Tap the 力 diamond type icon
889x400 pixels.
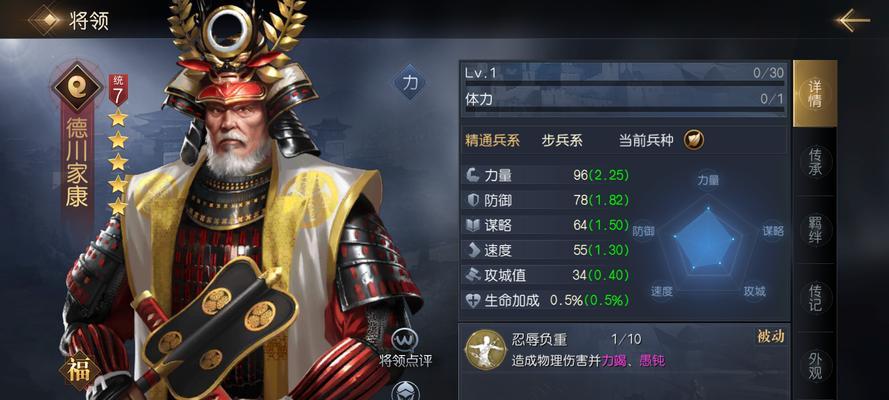click(410, 83)
